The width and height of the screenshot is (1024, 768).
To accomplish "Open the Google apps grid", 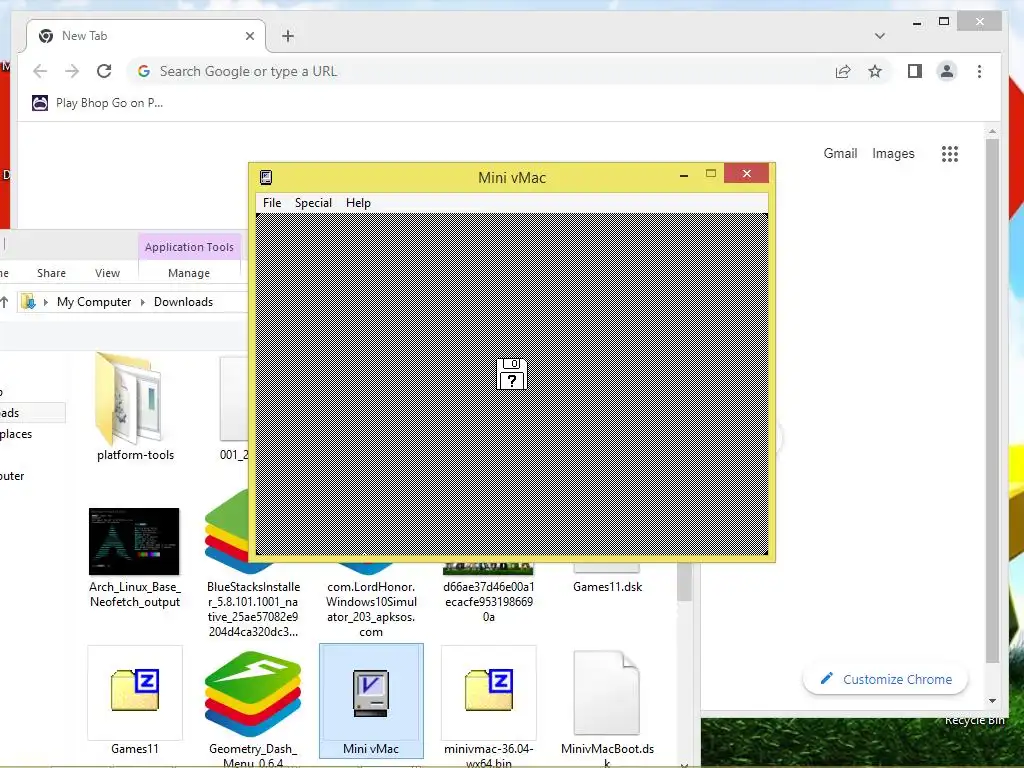I will click(x=950, y=154).
